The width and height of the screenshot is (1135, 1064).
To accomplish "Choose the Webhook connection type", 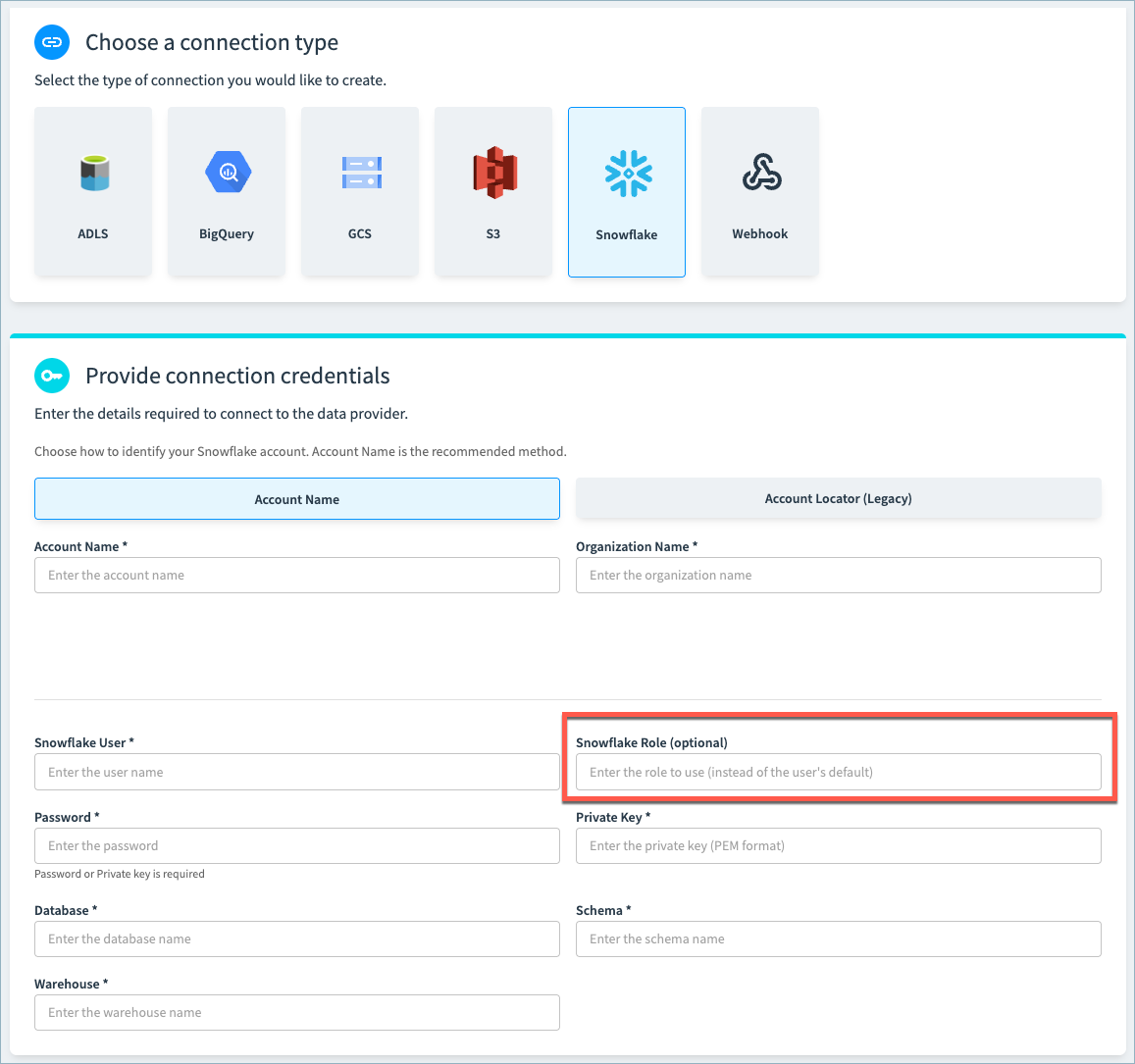I will tap(760, 192).
